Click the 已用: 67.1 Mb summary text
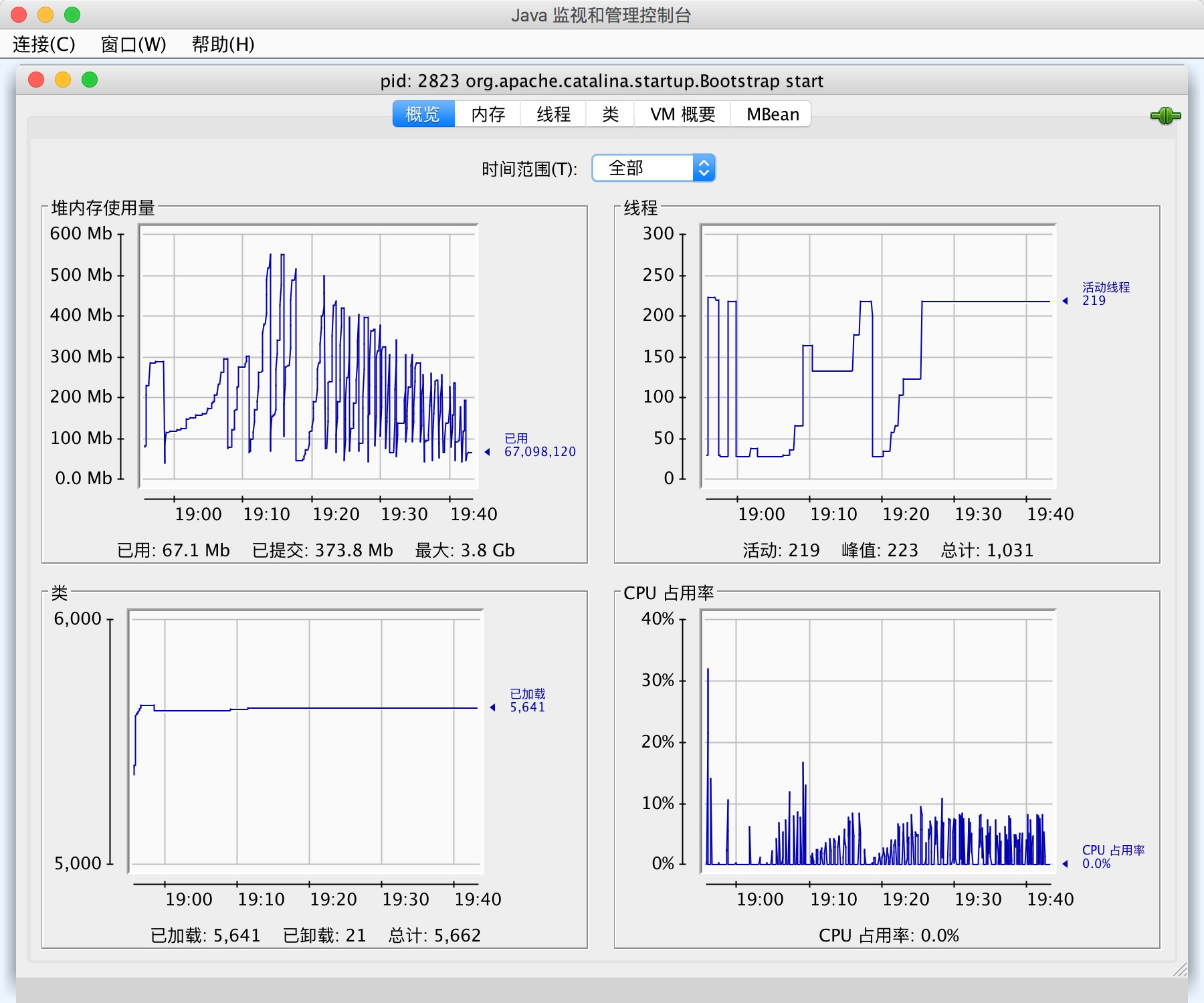This screenshot has width=1204, height=1003. (173, 550)
